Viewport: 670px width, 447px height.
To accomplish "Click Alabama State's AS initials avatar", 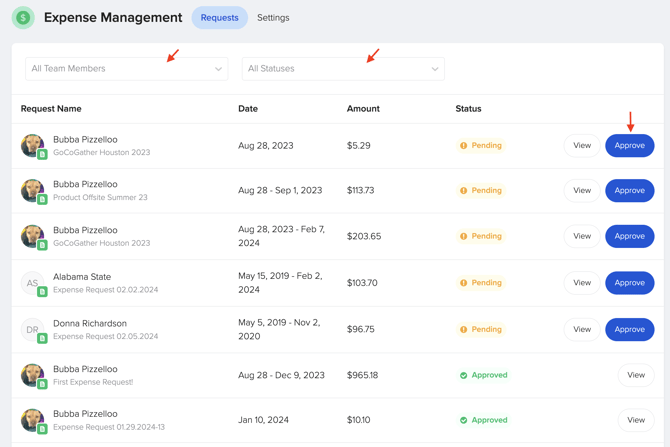I will tap(32, 283).
